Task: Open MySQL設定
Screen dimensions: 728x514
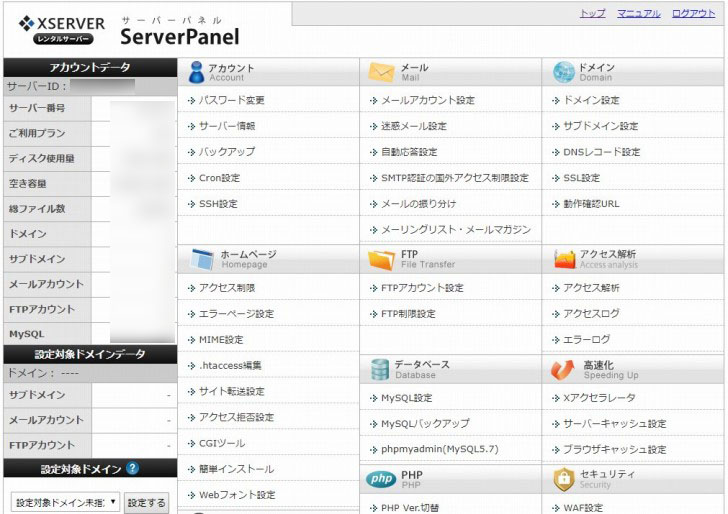Action: 406,397
